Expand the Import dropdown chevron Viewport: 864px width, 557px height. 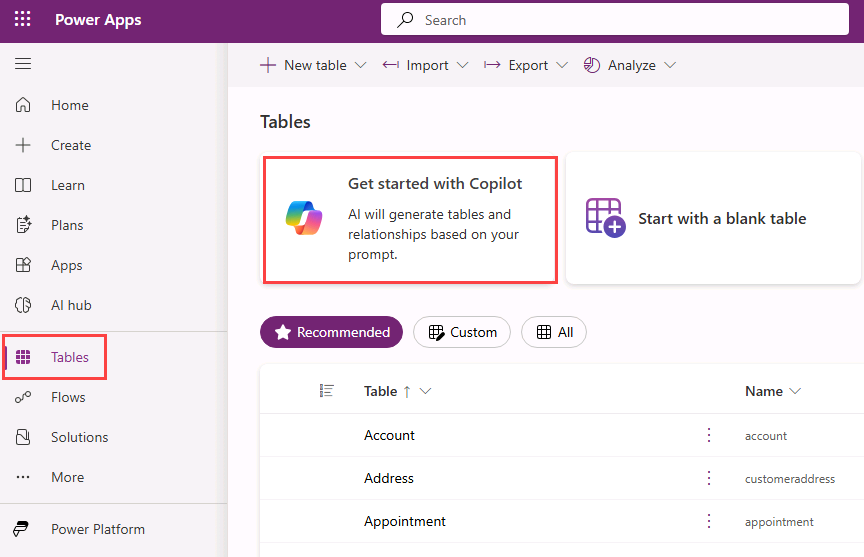tap(463, 65)
